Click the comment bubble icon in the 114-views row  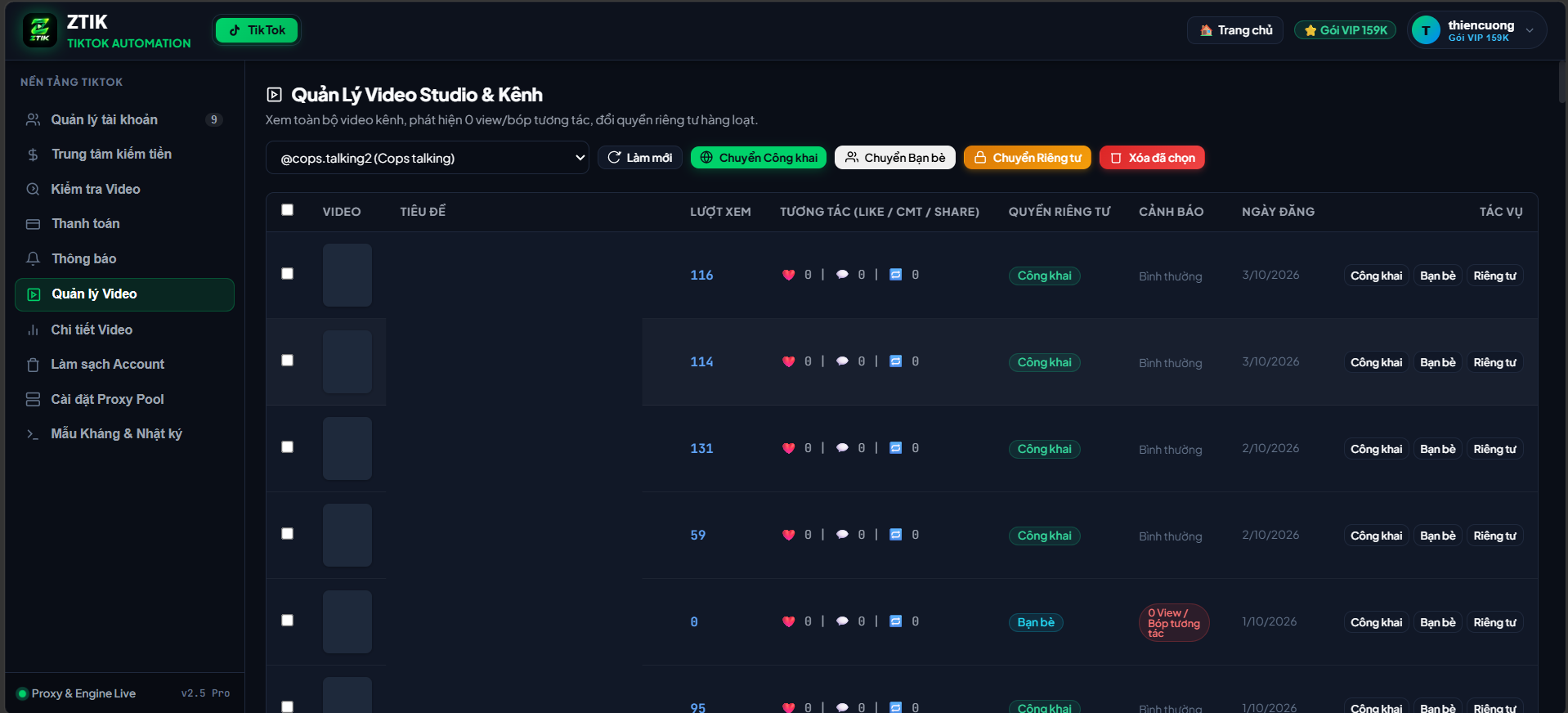(842, 361)
